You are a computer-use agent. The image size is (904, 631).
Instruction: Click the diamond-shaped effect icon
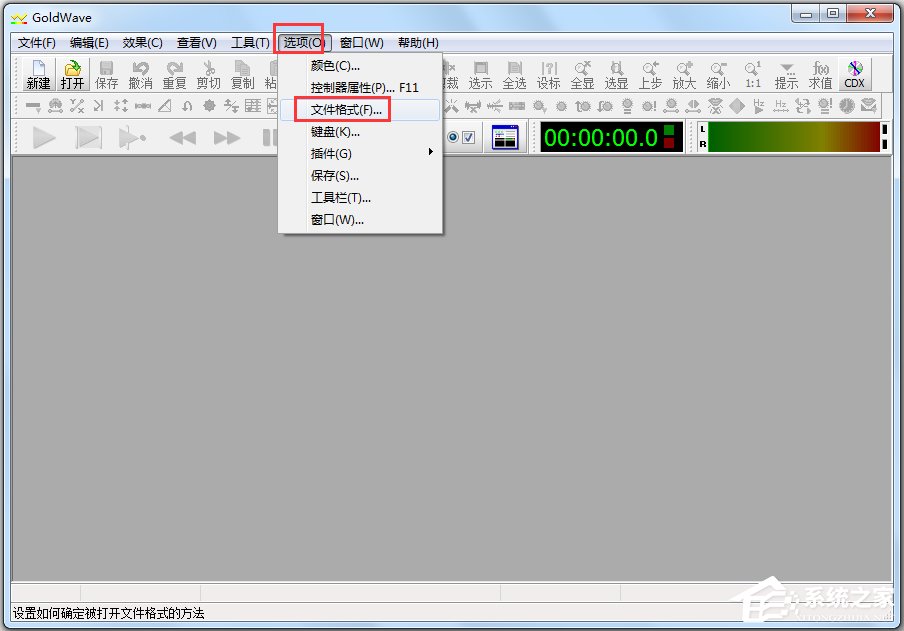tap(737, 106)
